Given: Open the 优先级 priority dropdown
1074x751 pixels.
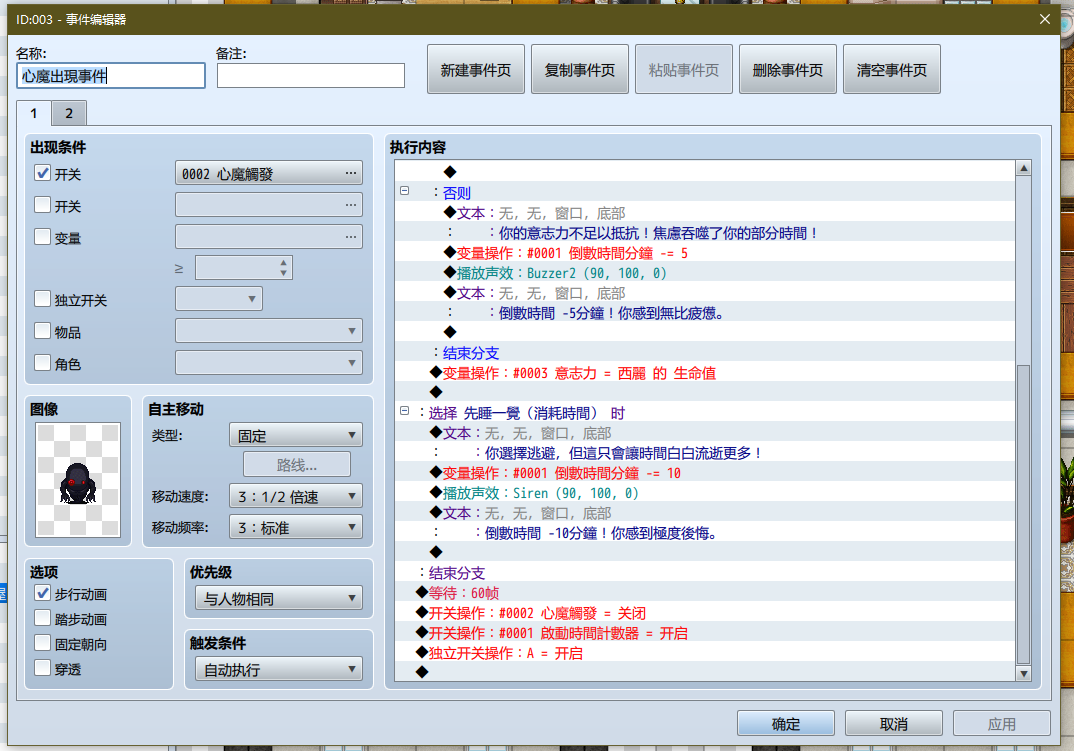Looking at the screenshot, I should (279, 598).
